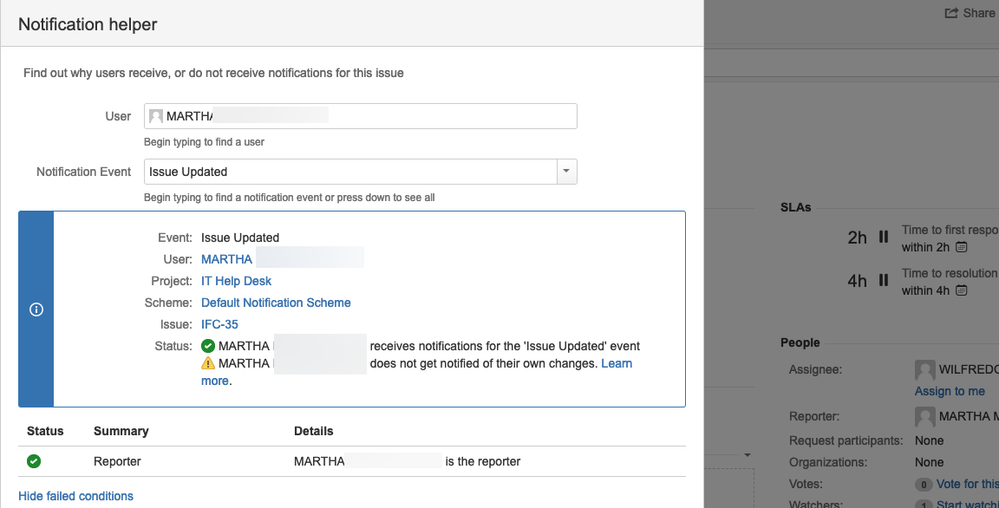
Task: Click the assignee WILFREDO avatar icon
Action: (x=925, y=370)
